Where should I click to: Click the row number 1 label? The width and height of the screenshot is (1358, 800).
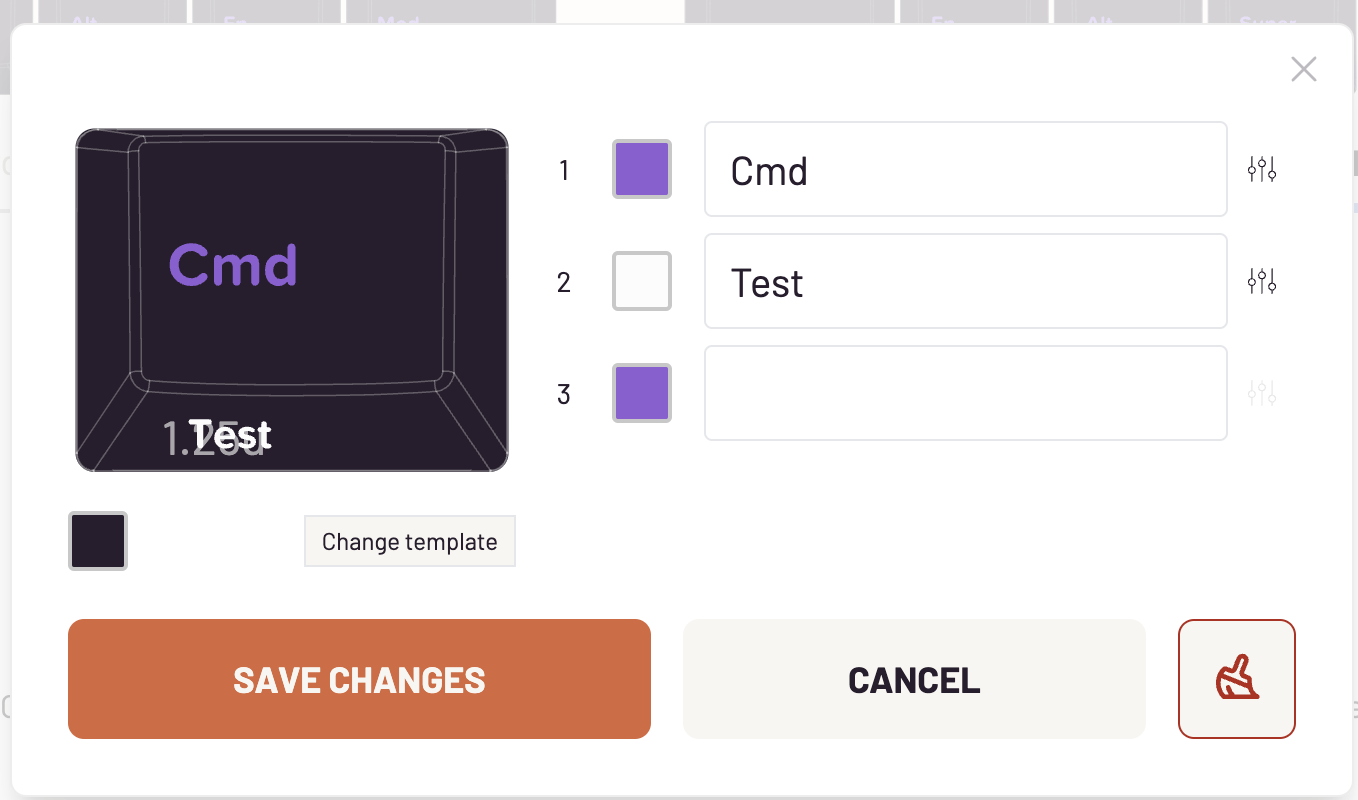[564, 171]
